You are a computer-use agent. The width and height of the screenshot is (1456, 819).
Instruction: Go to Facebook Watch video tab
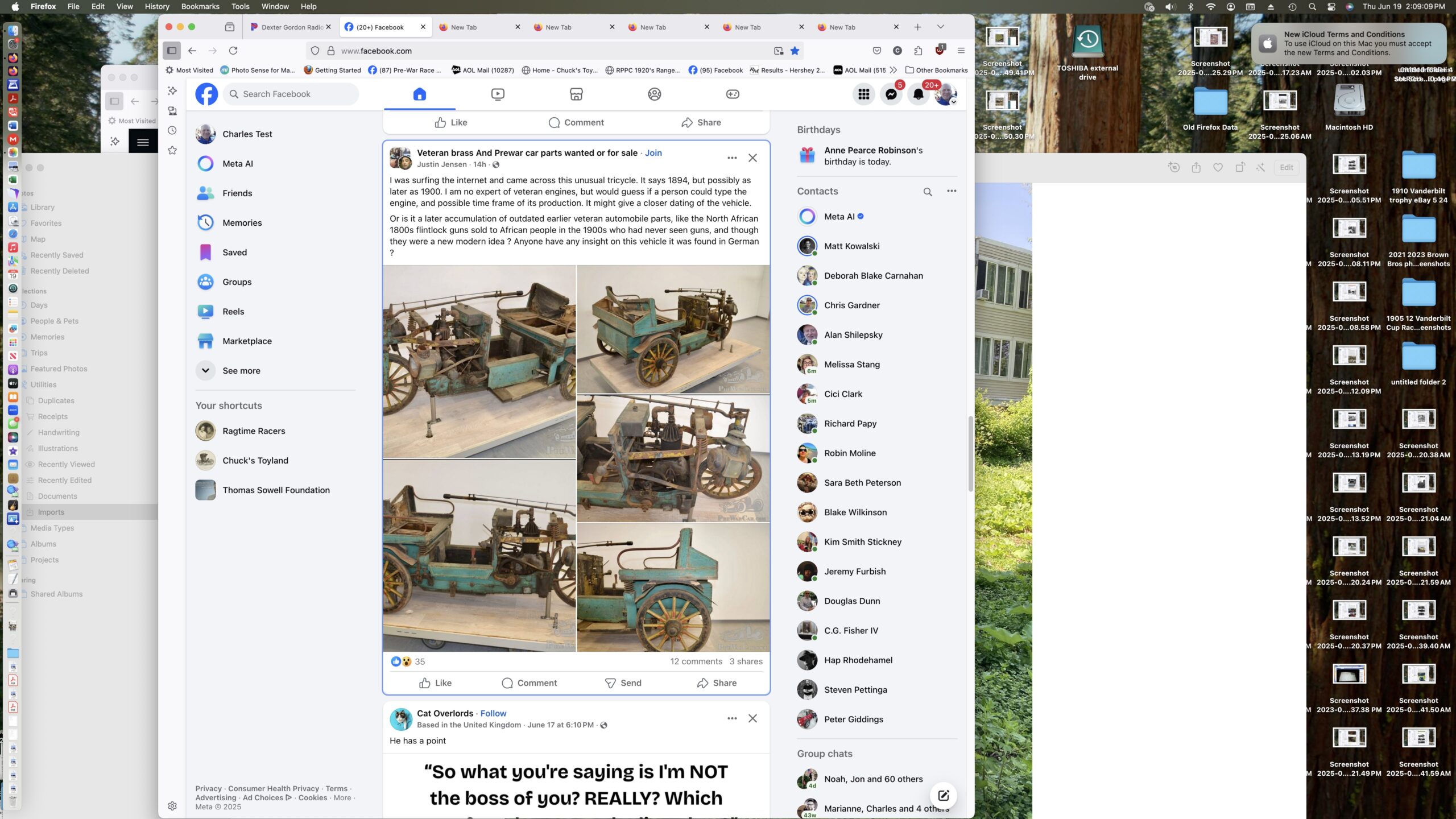498,94
